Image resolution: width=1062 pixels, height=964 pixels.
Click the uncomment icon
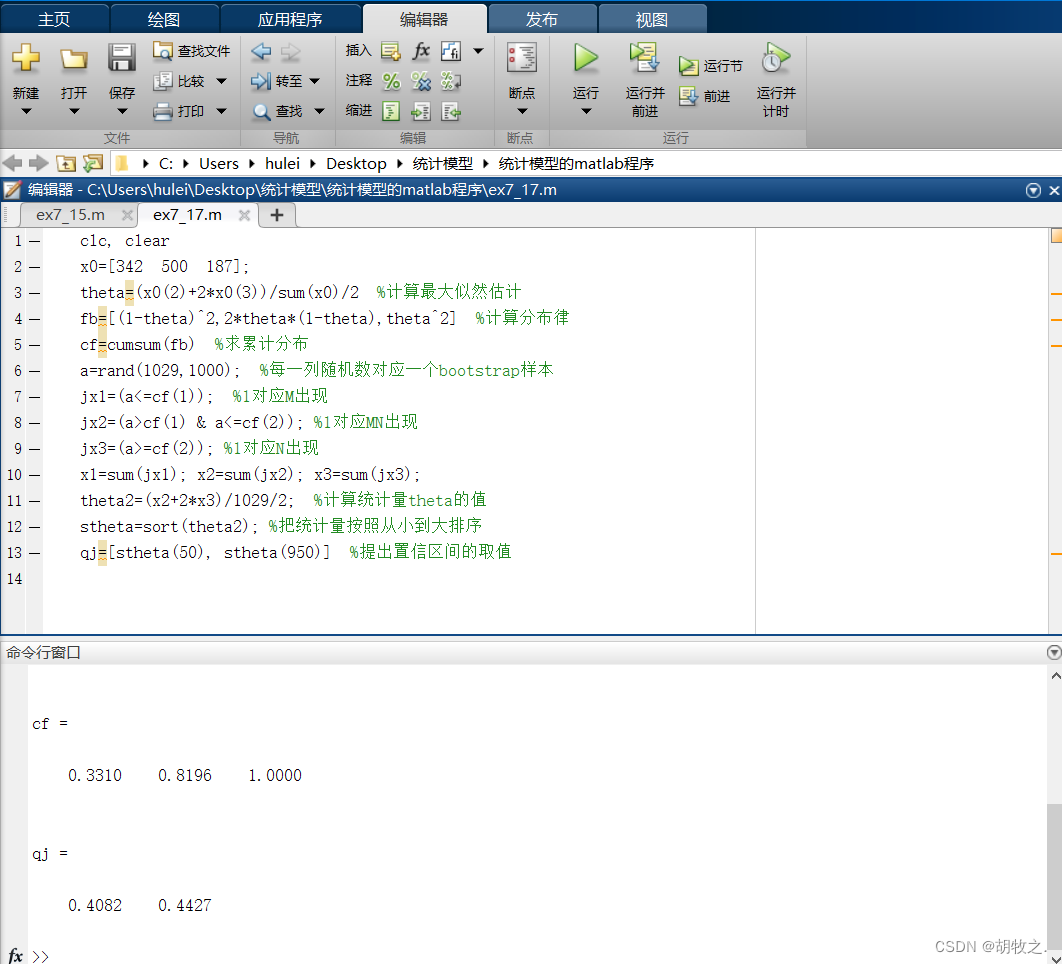(421, 81)
